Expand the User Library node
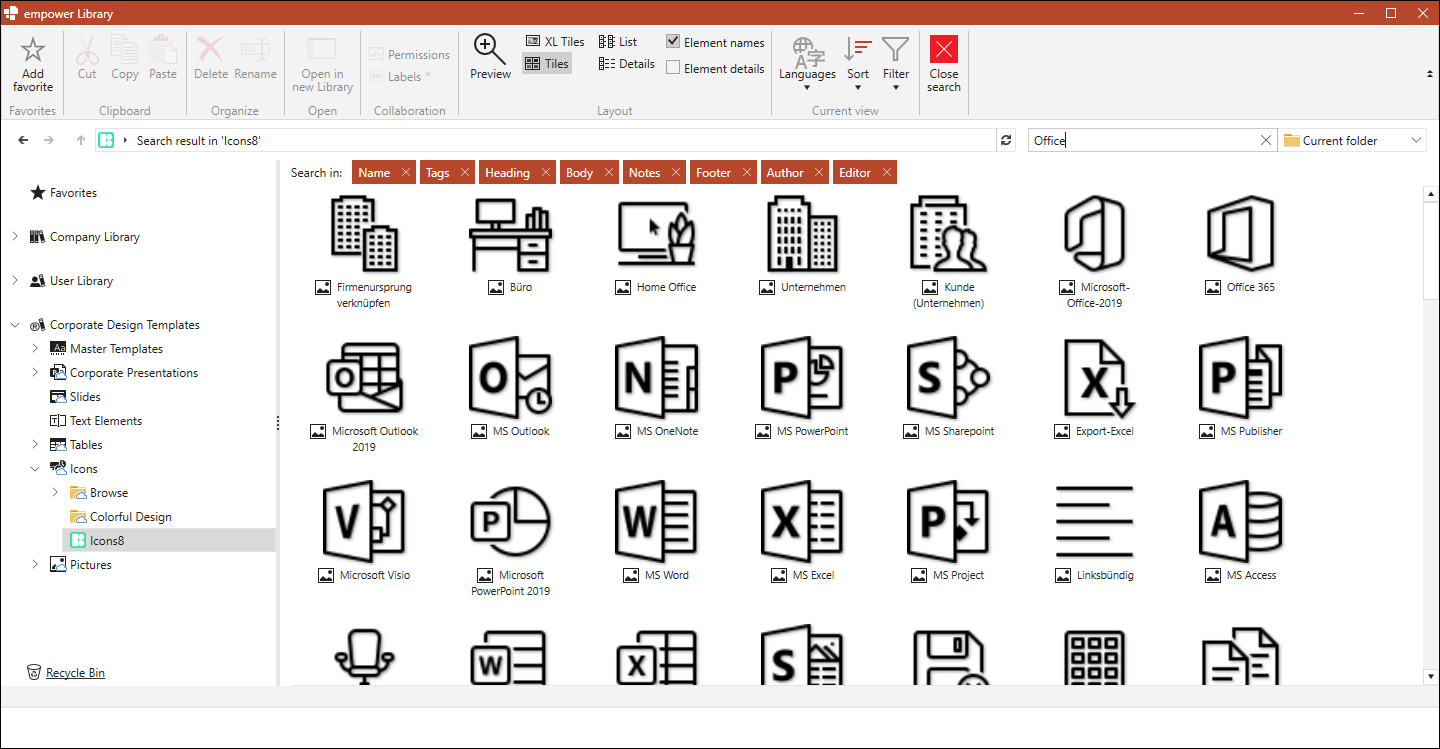Image resolution: width=1440 pixels, height=749 pixels. click(x=15, y=281)
